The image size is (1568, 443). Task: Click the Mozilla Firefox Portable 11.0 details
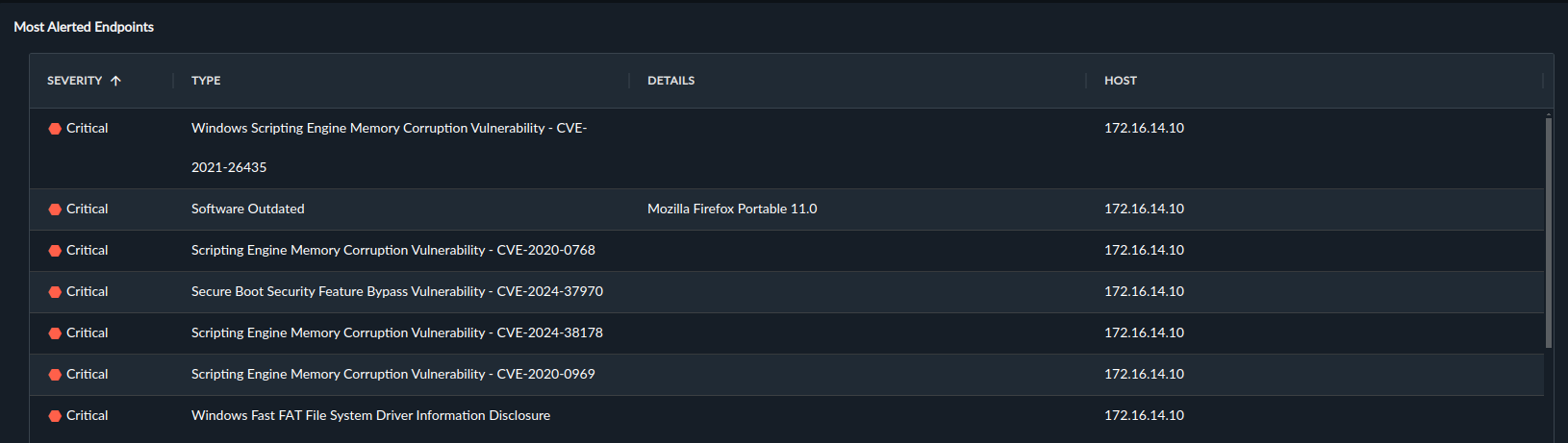[x=732, y=209]
